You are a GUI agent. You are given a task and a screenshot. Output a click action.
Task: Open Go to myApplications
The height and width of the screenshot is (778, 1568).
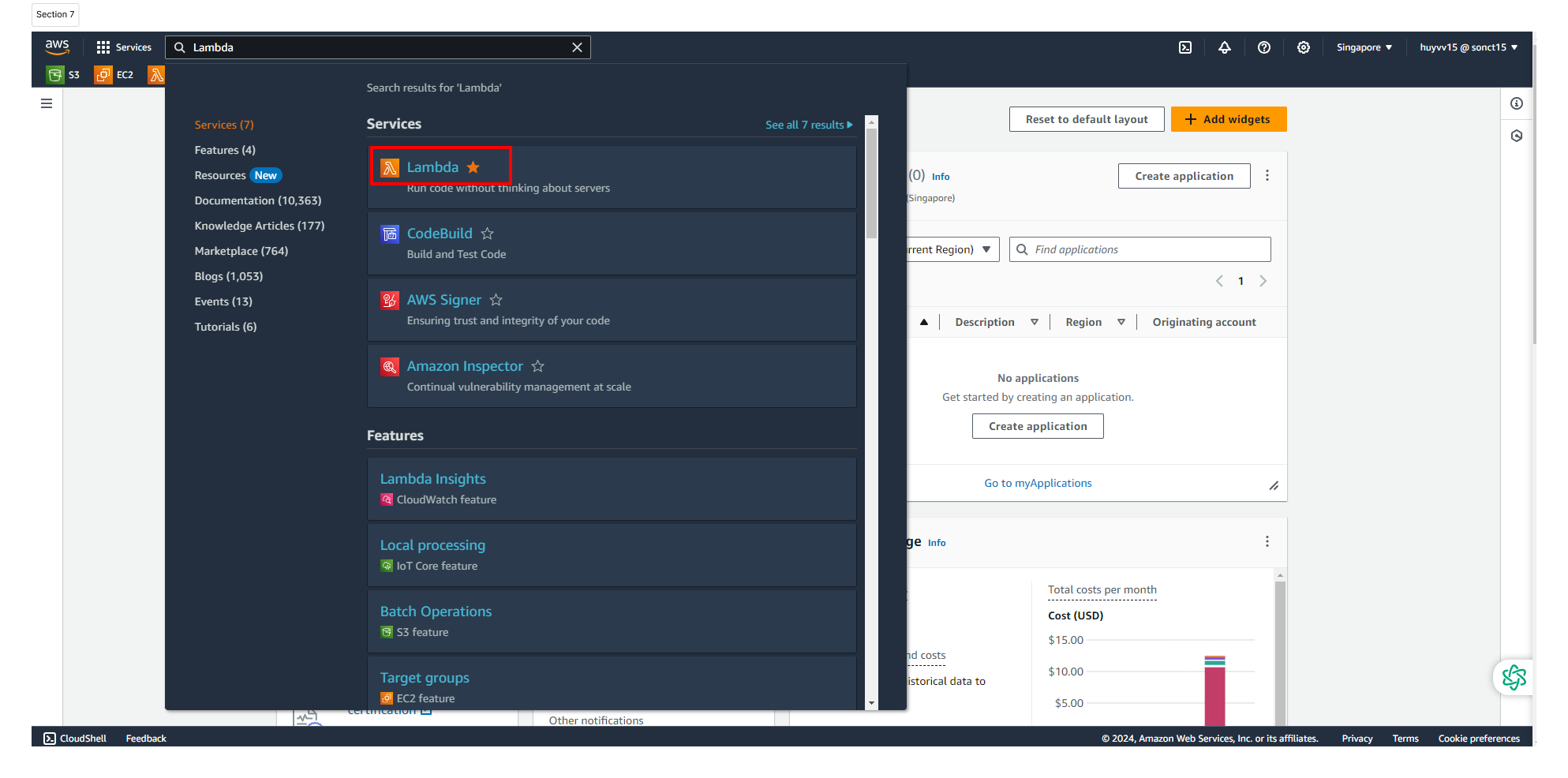point(1038,483)
